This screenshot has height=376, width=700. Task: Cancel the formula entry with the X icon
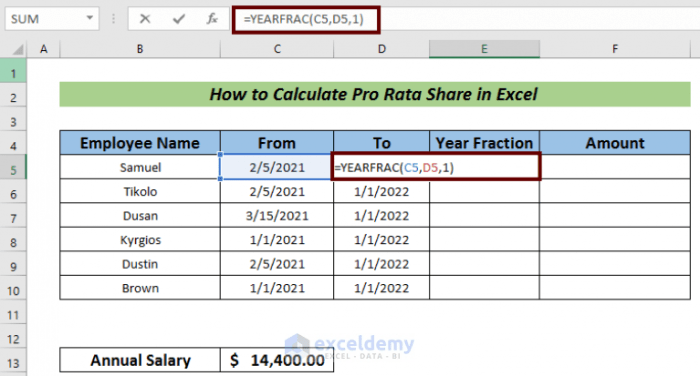[145, 19]
